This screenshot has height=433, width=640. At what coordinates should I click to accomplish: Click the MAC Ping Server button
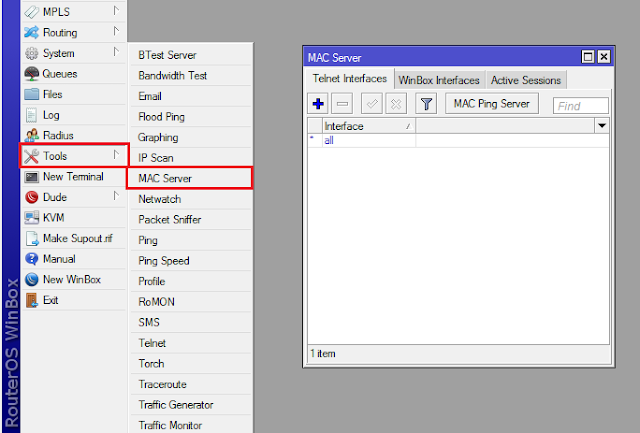(492, 104)
